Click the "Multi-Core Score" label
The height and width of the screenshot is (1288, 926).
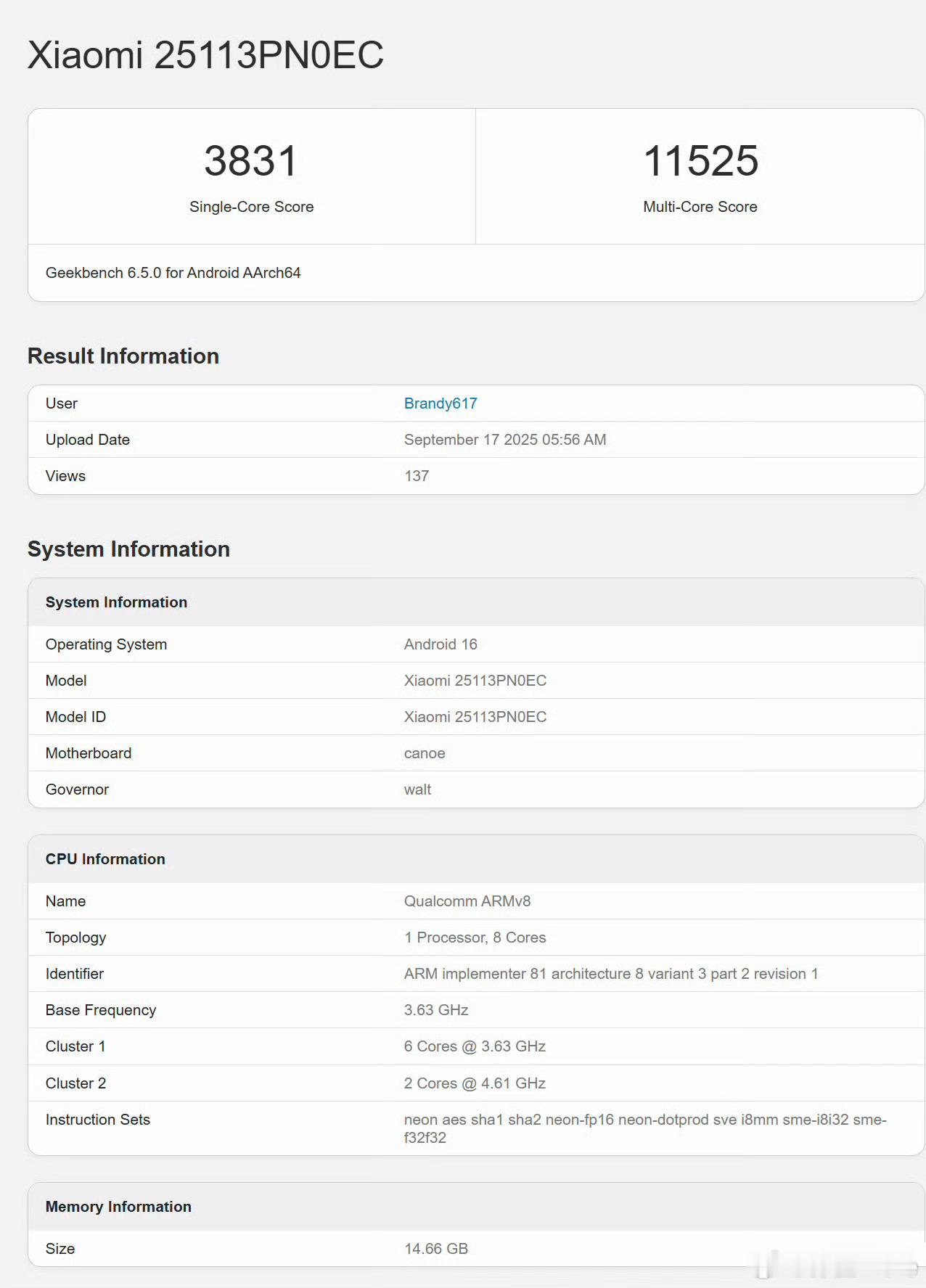pyautogui.click(x=700, y=207)
